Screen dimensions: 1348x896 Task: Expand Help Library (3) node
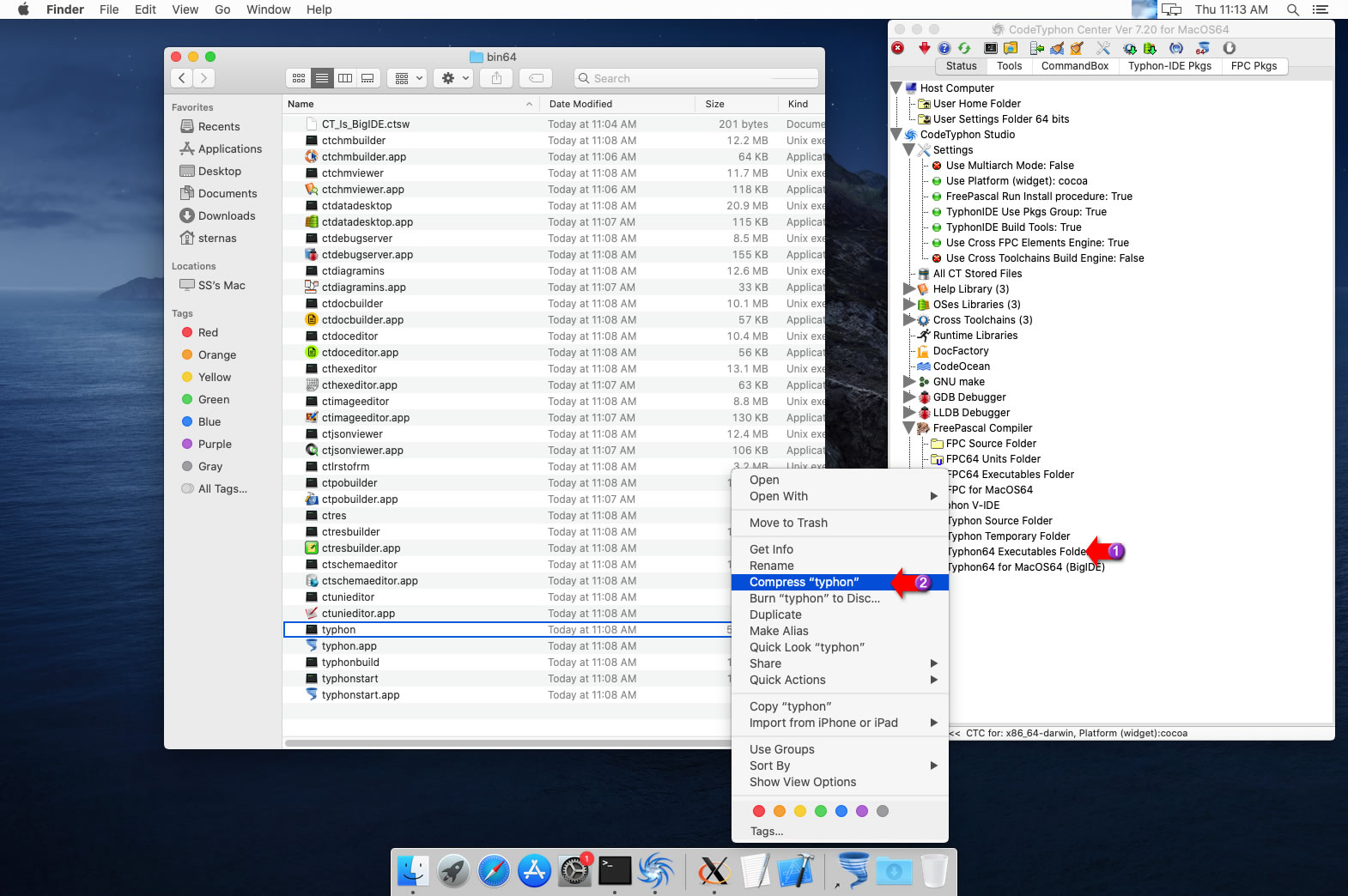click(x=909, y=288)
